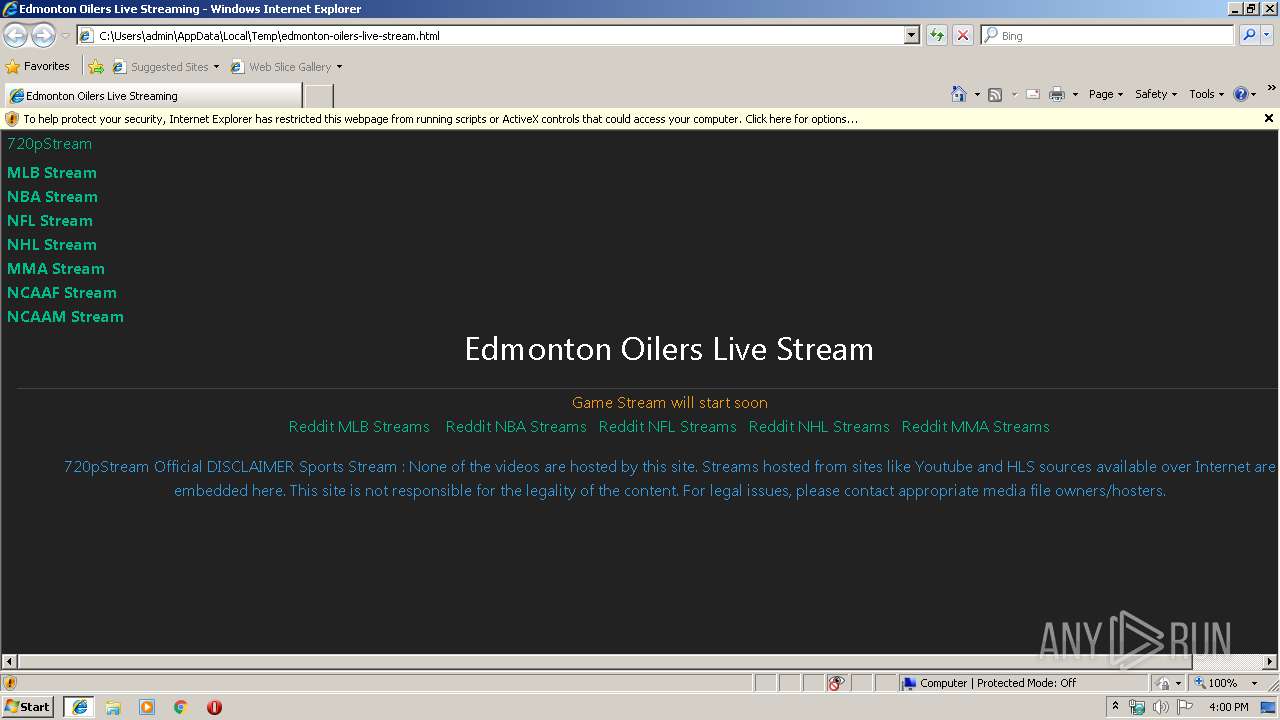Click the Refresh page icon
This screenshot has height=720, width=1280.
pos(937,36)
